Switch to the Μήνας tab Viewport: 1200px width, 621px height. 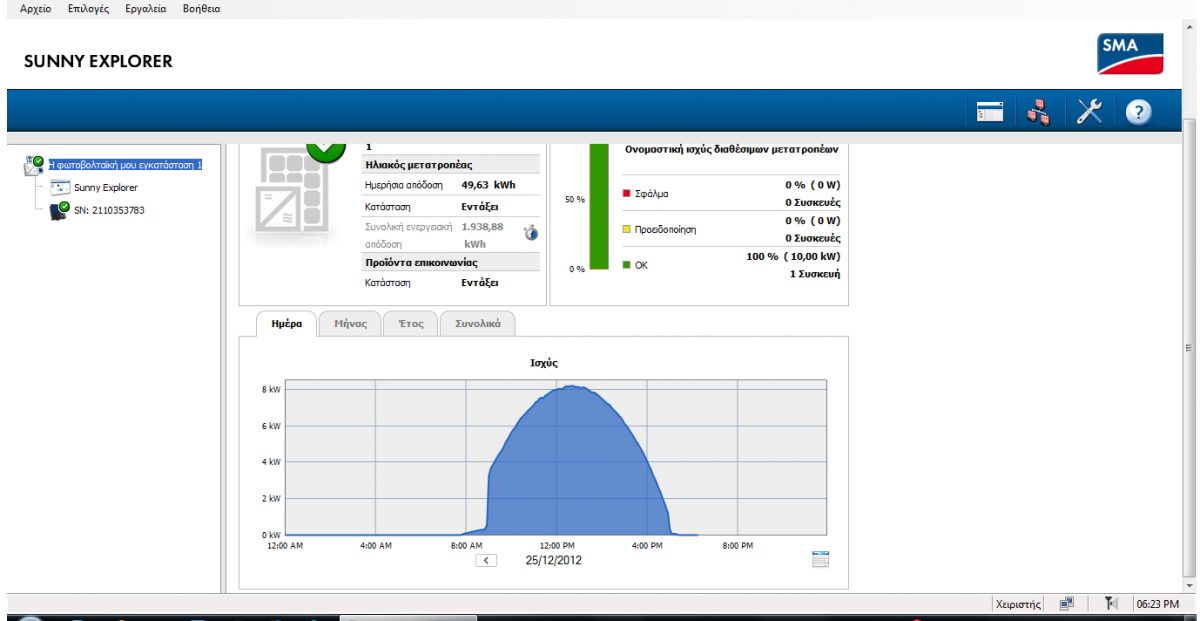351,324
